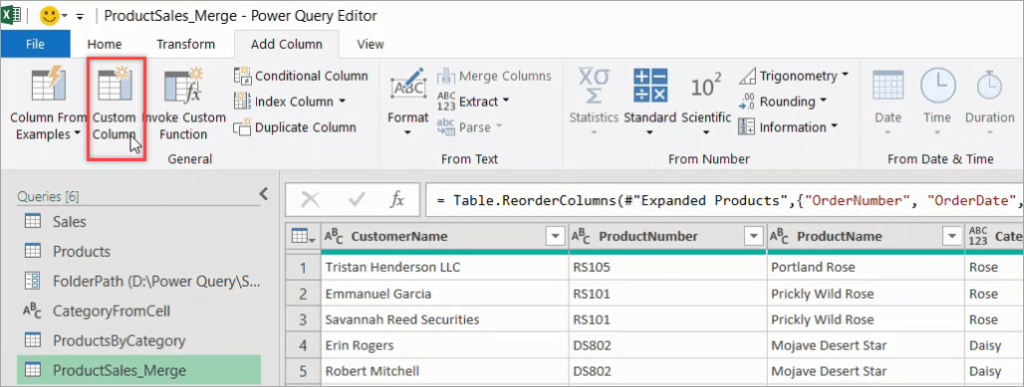Select cell Tristan Henderson LLC
The width and height of the screenshot is (1024, 387).
click(444, 268)
